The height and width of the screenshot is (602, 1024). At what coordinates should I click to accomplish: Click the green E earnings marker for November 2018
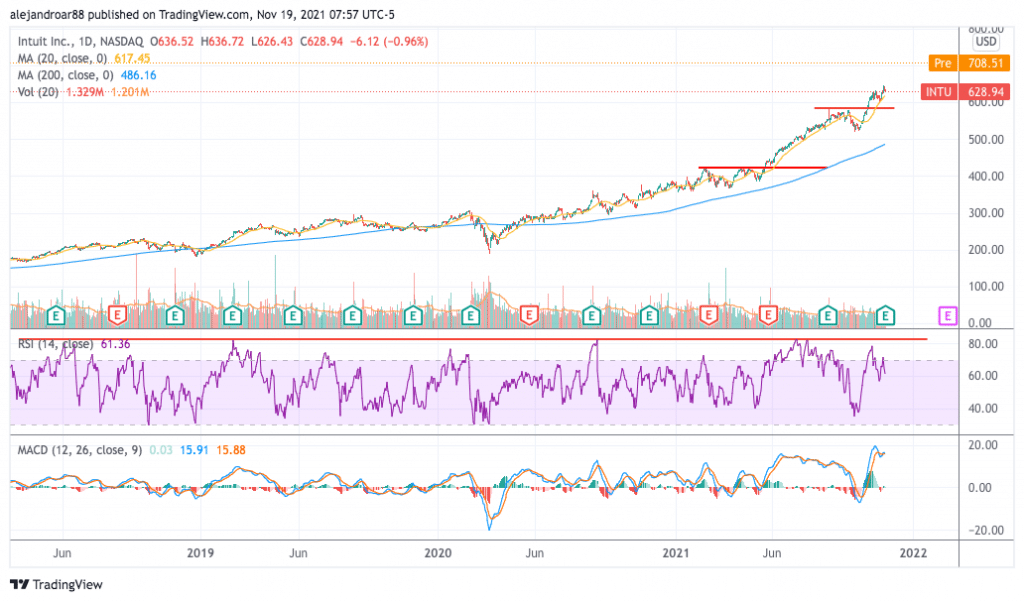pos(174,316)
